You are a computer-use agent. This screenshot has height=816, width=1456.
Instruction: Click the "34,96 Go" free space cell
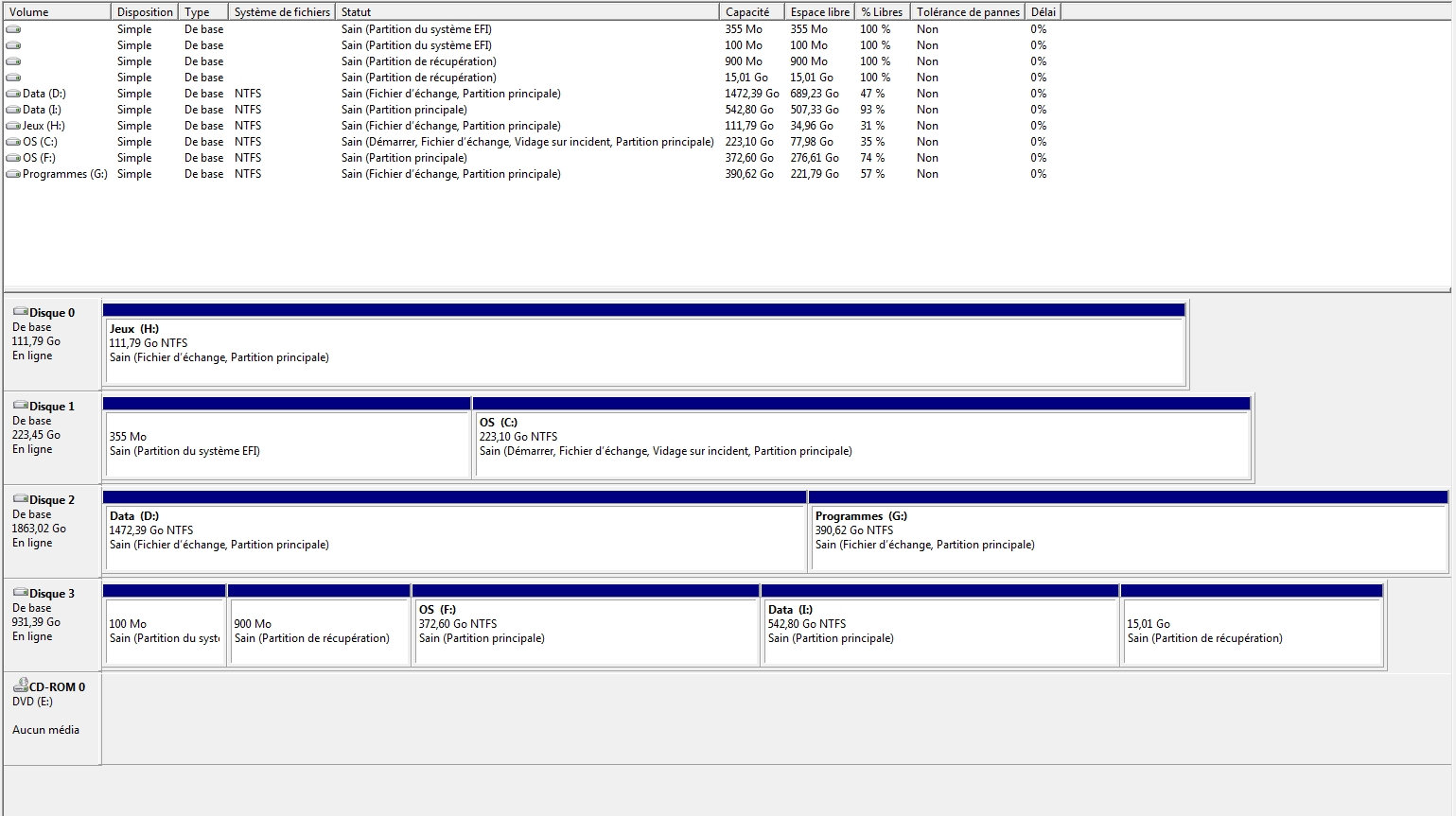click(x=812, y=126)
